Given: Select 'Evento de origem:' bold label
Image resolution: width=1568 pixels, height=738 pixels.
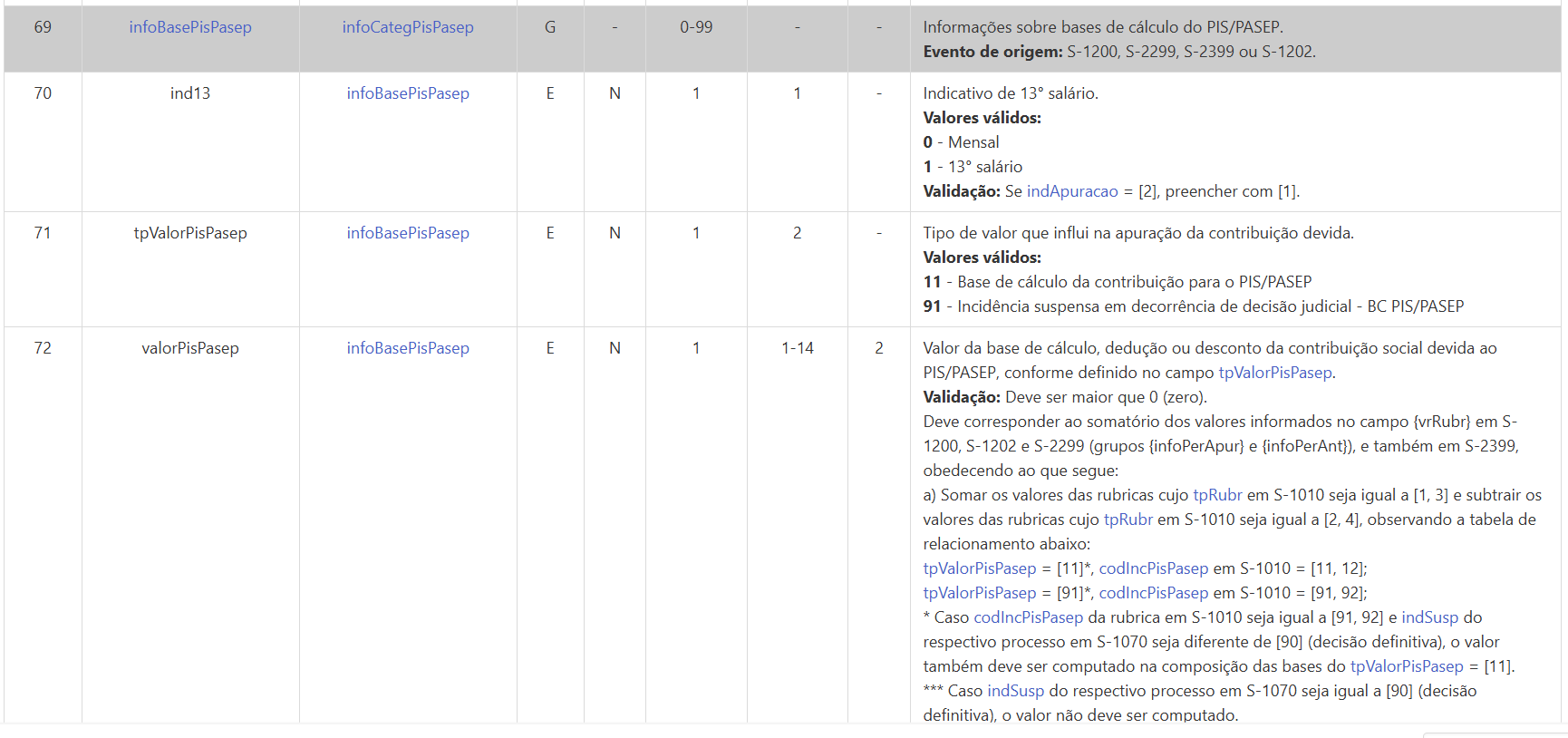Looking at the screenshot, I should click(992, 52).
